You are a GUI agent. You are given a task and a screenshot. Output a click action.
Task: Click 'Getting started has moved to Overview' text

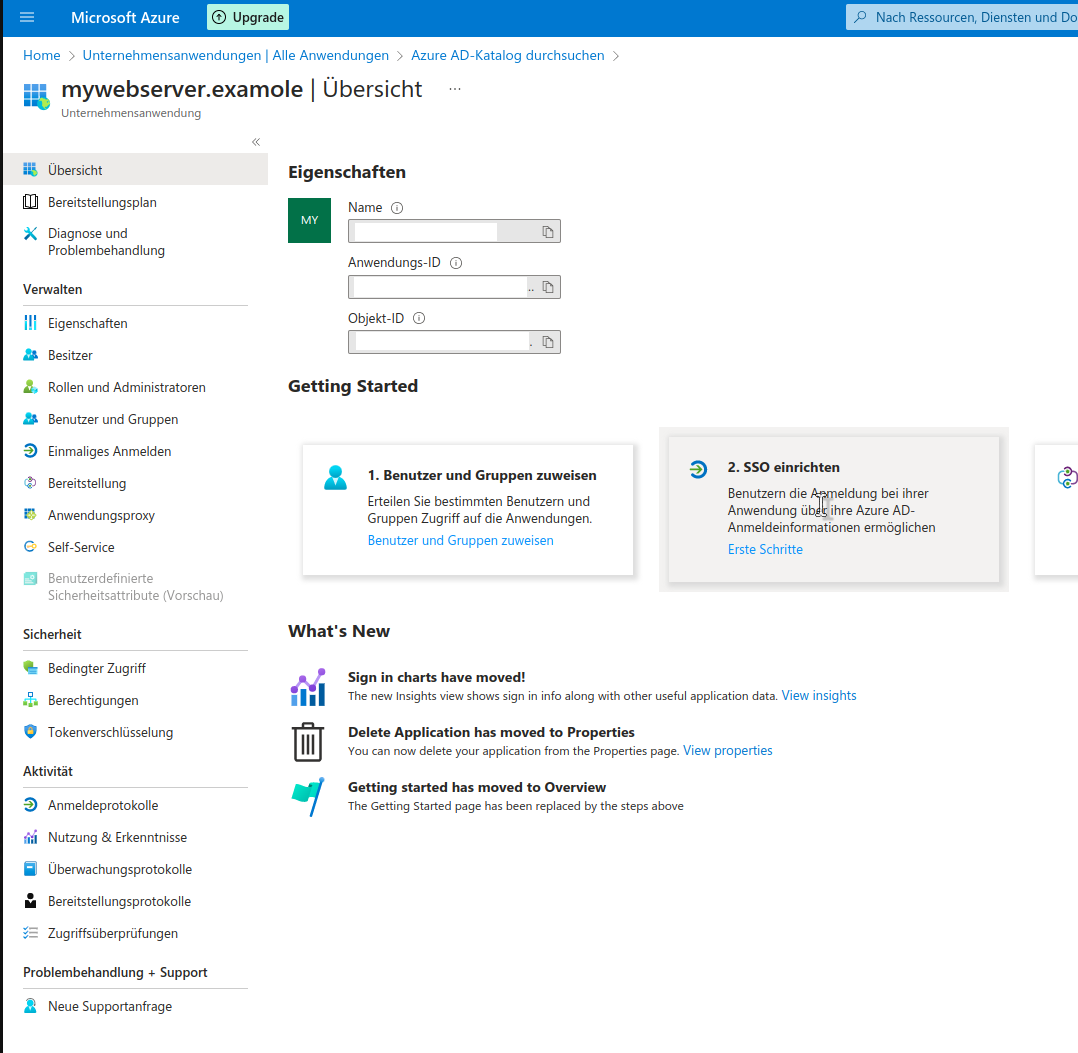[x=477, y=788]
